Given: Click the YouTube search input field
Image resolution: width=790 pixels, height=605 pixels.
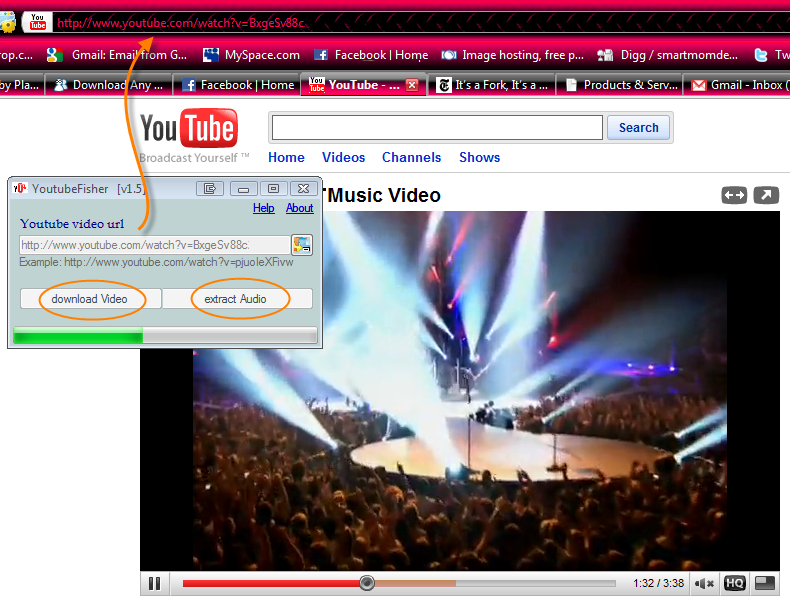Looking at the screenshot, I should pos(437,127).
